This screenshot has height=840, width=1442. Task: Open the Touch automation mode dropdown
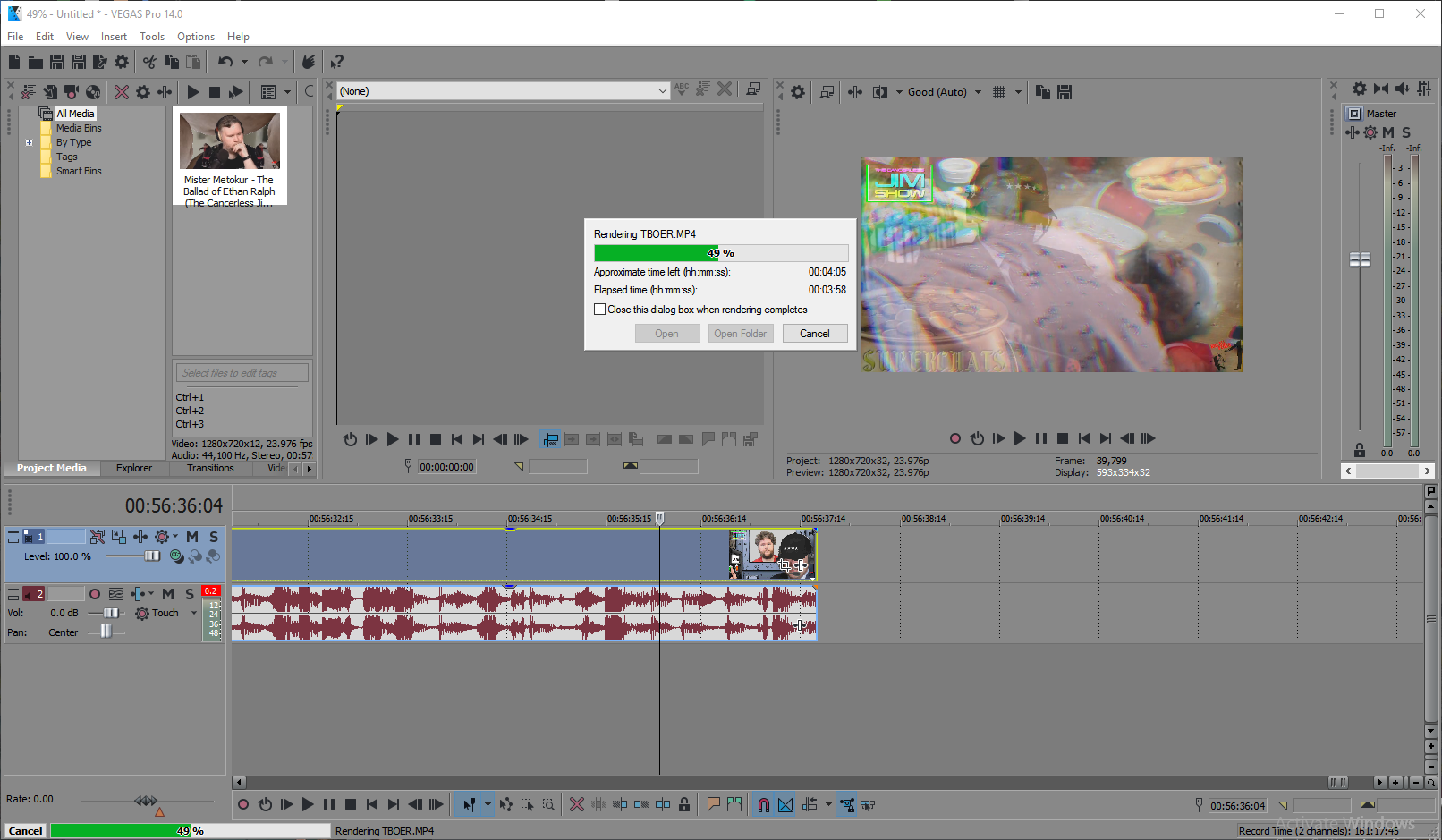(194, 614)
